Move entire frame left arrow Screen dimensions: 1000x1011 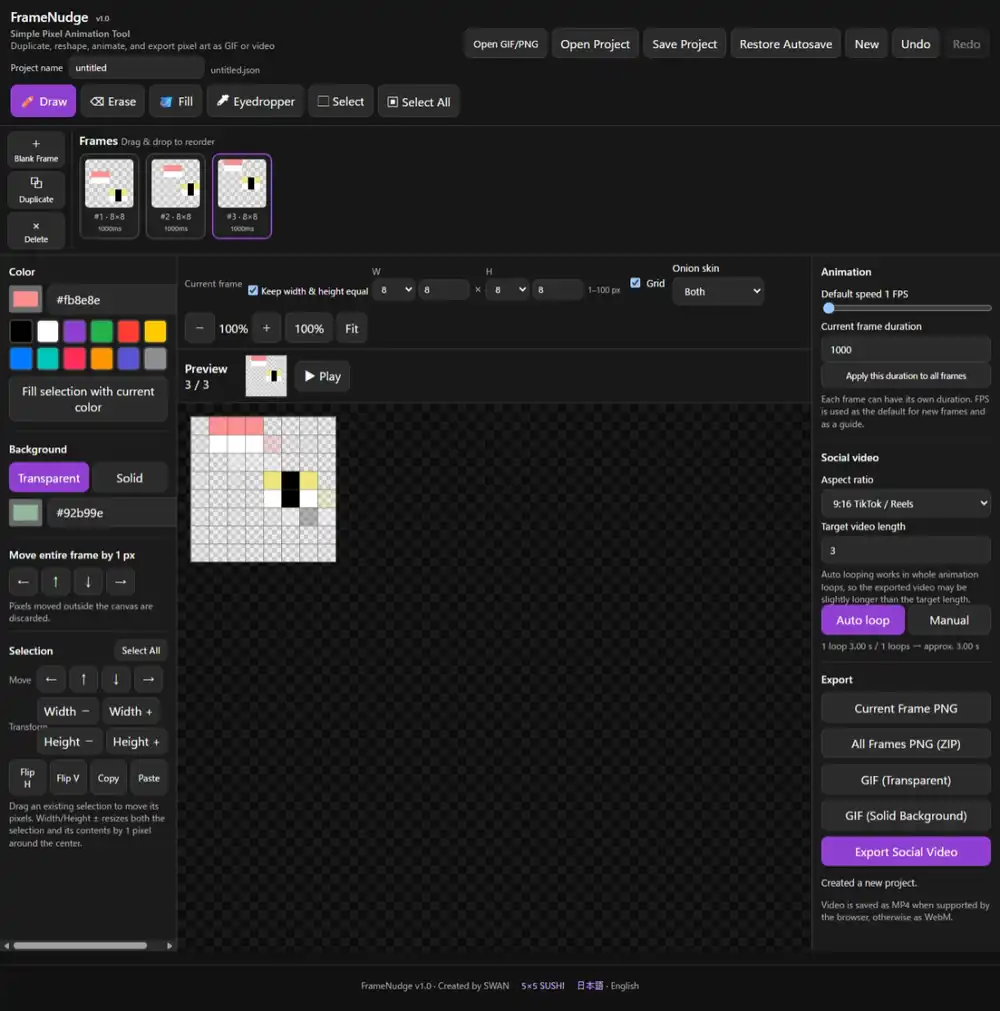[x=23, y=582]
